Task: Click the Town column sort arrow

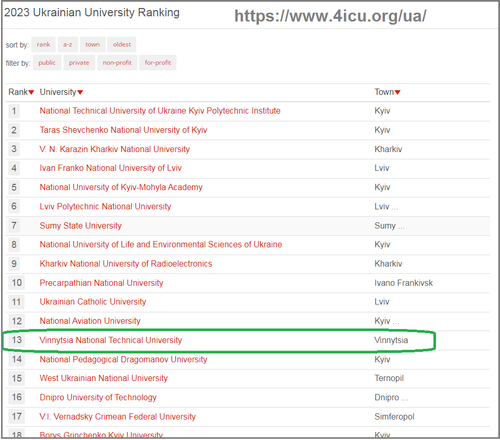Action: coord(397,92)
